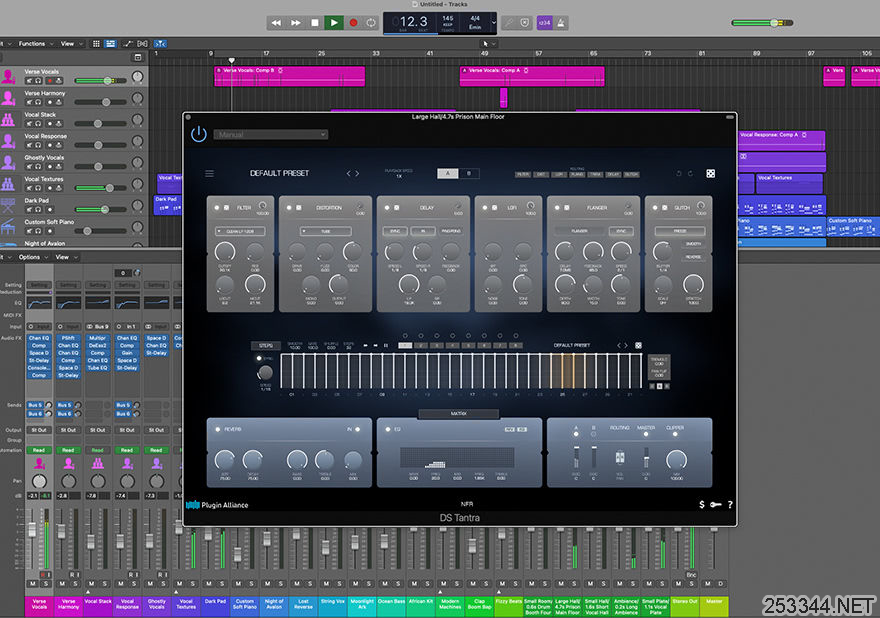Toggle the list view button in Tracks toolbar
Image resolution: width=880 pixels, height=618 pixels.
(111, 44)
